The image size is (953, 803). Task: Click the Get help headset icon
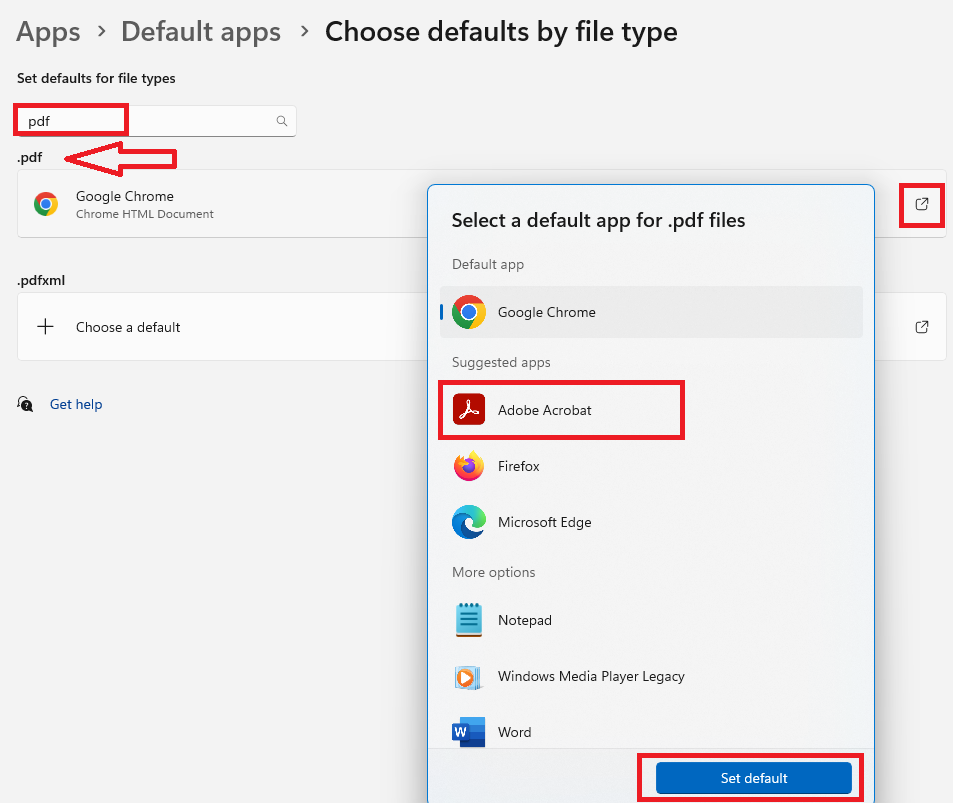[26, 404]
